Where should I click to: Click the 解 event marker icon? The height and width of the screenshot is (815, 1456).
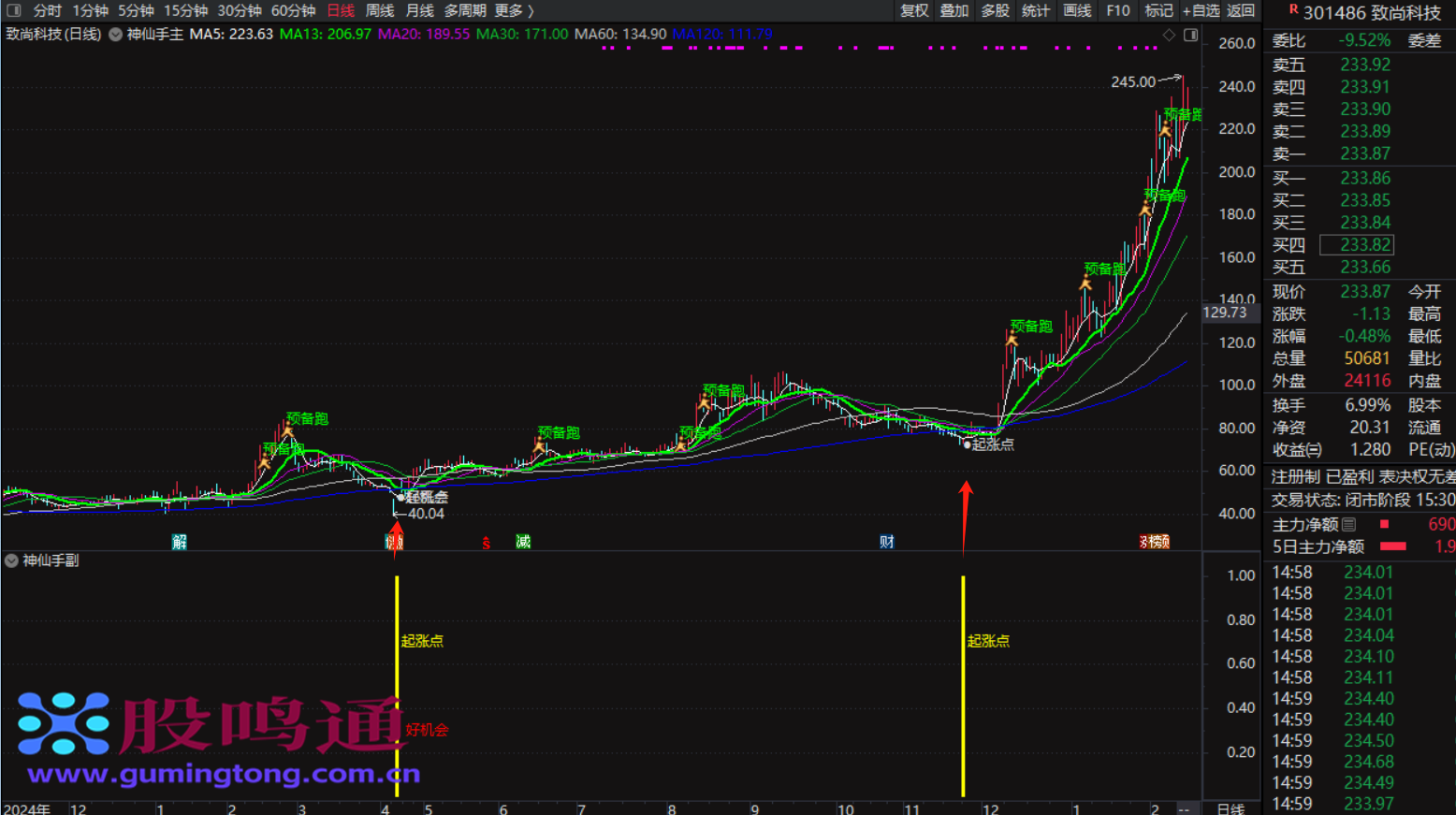pyautogui.click(x=179, y=542)
